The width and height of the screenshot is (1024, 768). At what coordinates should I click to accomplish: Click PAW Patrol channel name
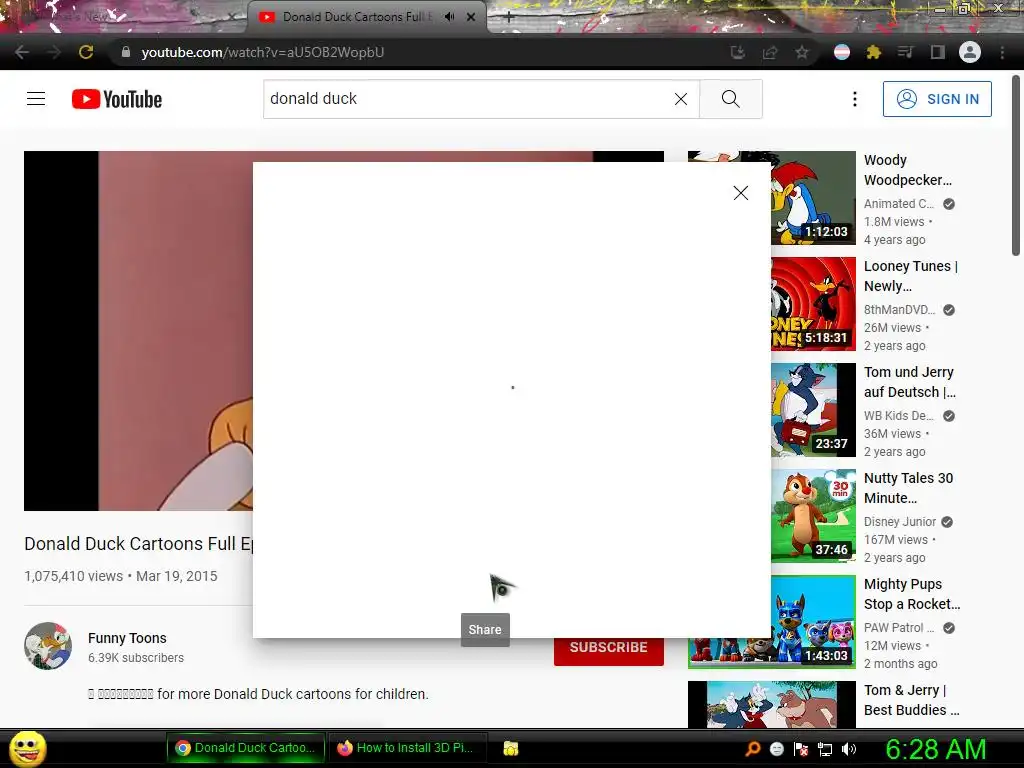[899, 628]
